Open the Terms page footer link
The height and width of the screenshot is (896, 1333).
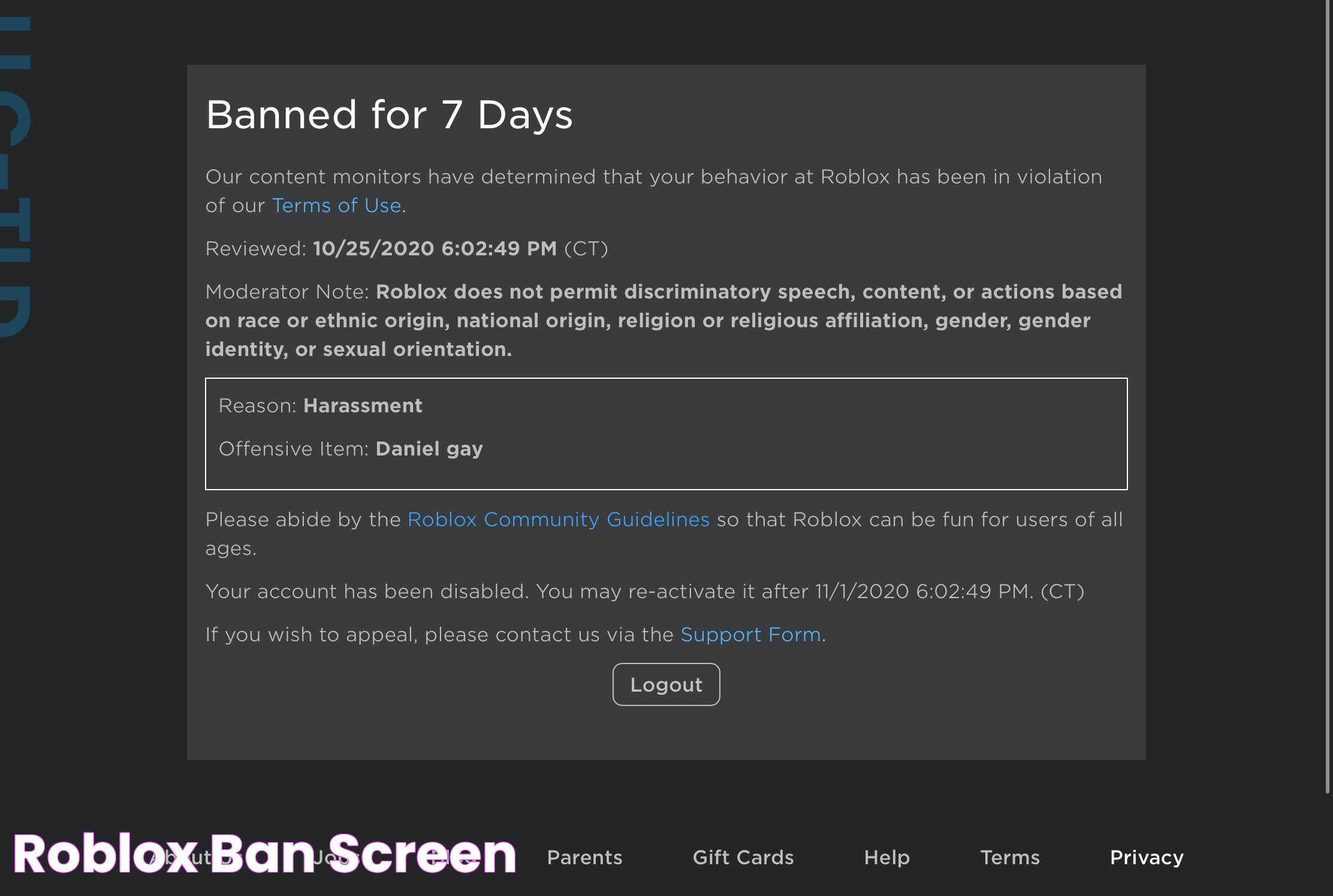pos(1010,857)
